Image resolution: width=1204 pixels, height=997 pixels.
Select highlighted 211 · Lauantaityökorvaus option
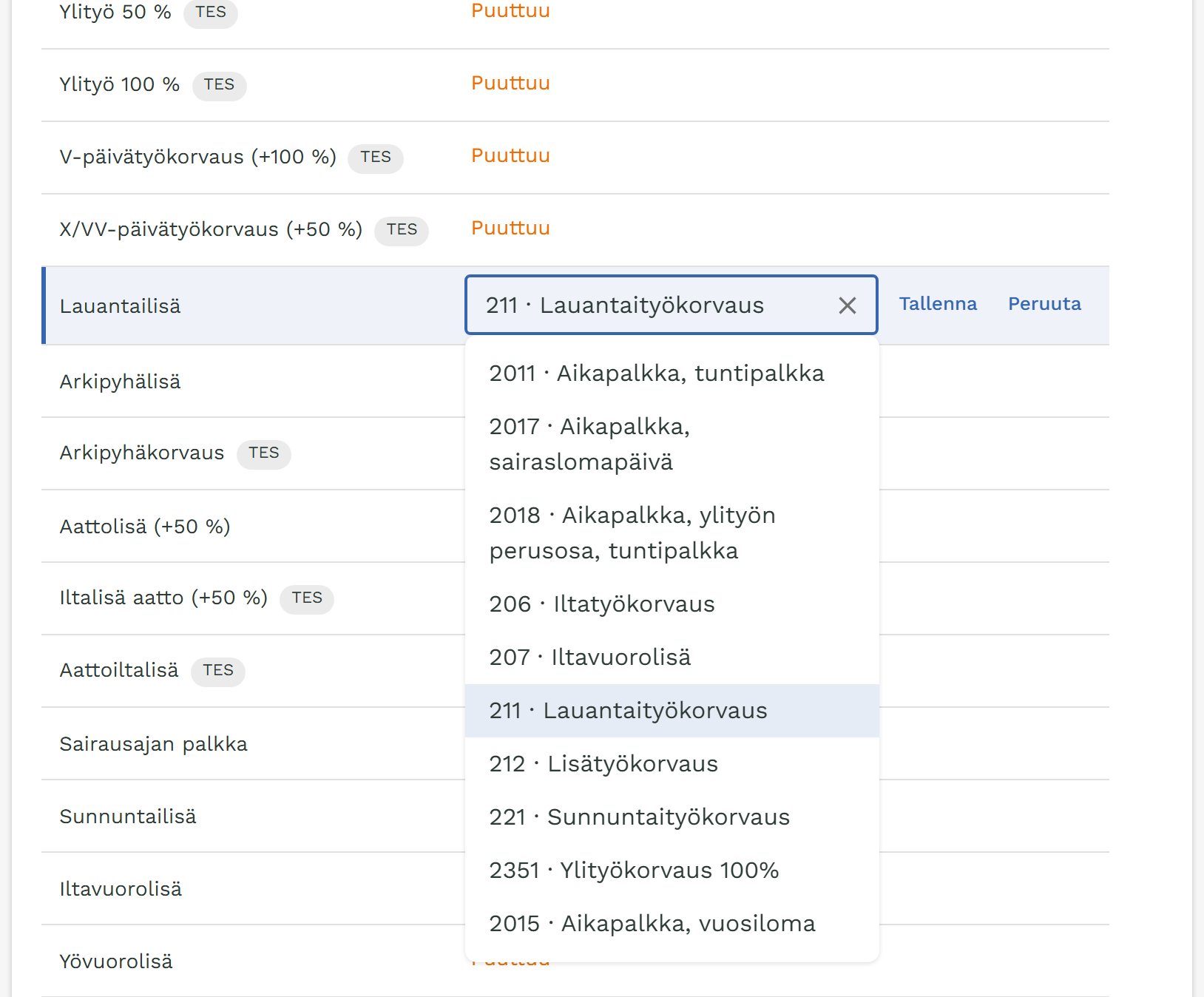coord(672,711)
